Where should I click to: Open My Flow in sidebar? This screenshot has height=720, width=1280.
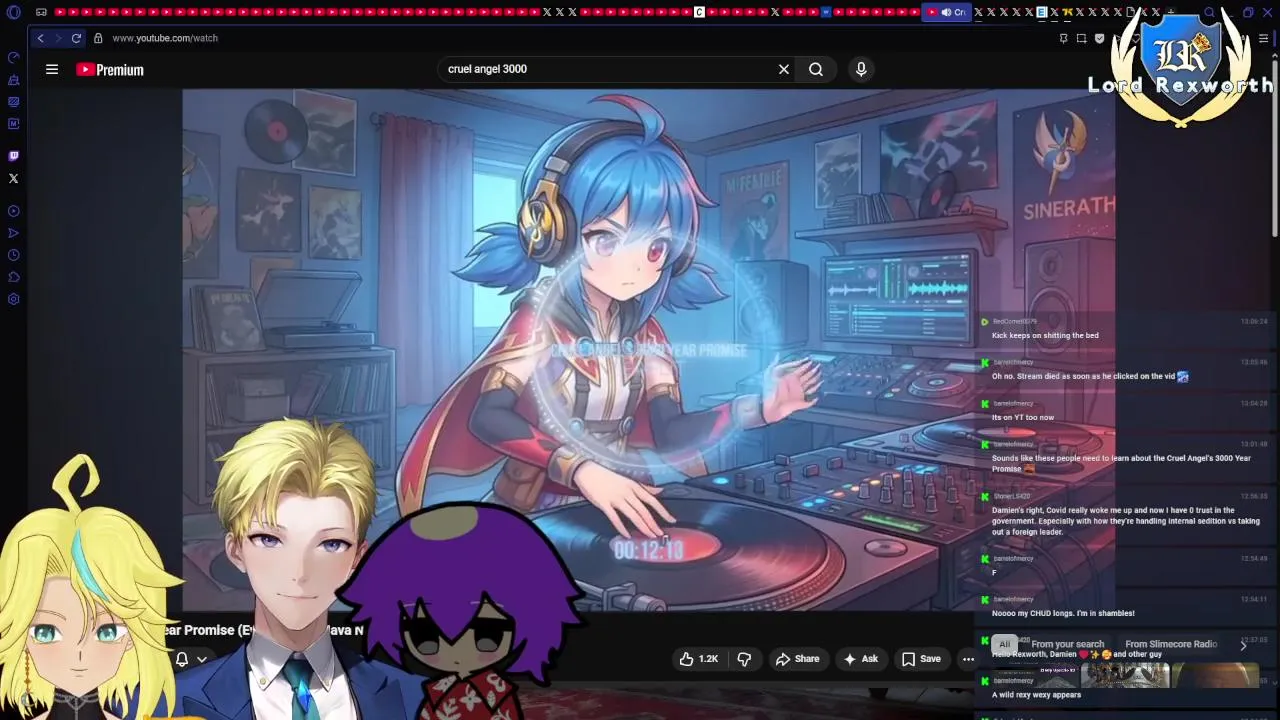click(x=14, y=233)
